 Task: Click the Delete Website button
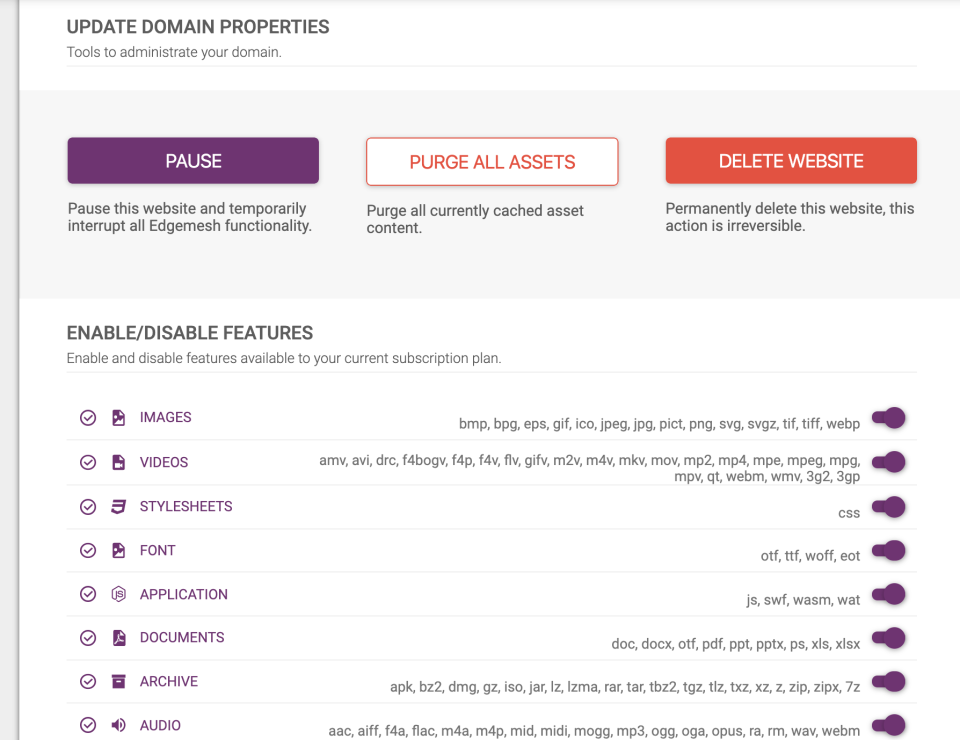(x=791, y=161)
